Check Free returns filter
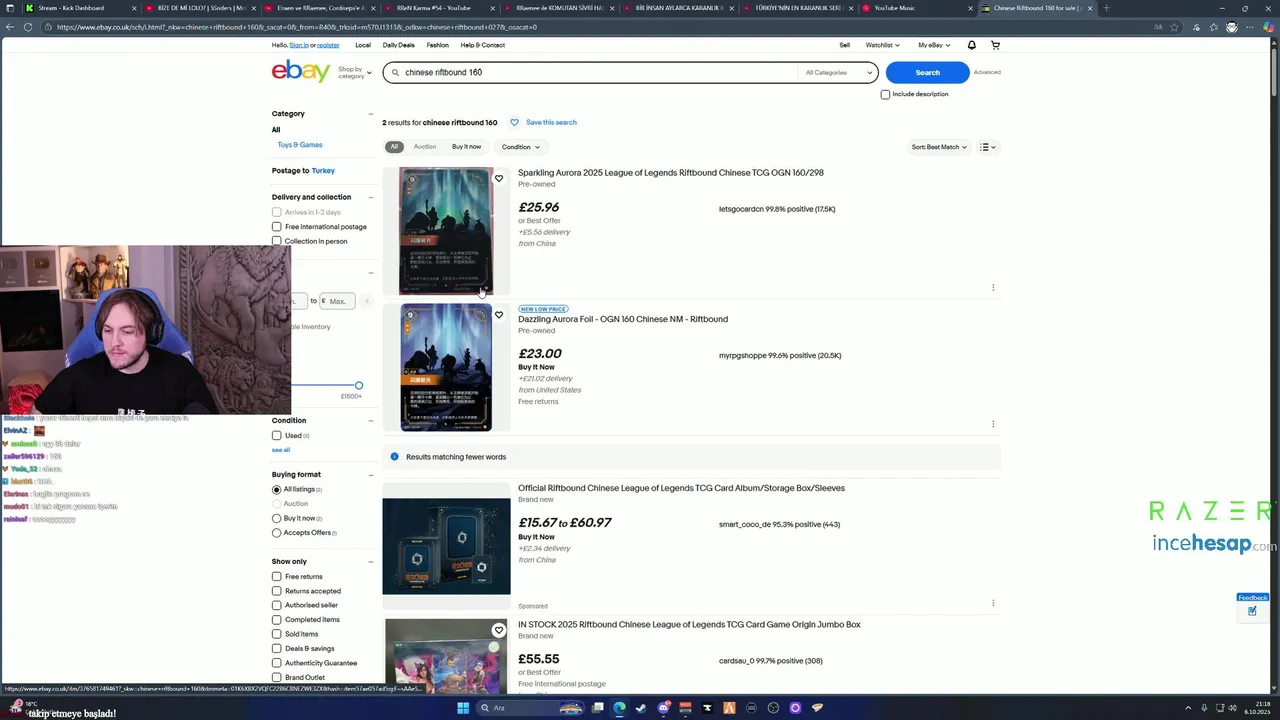Image resolution: width=1280 pixels, height=720 pixels. (x=277, y=576)
